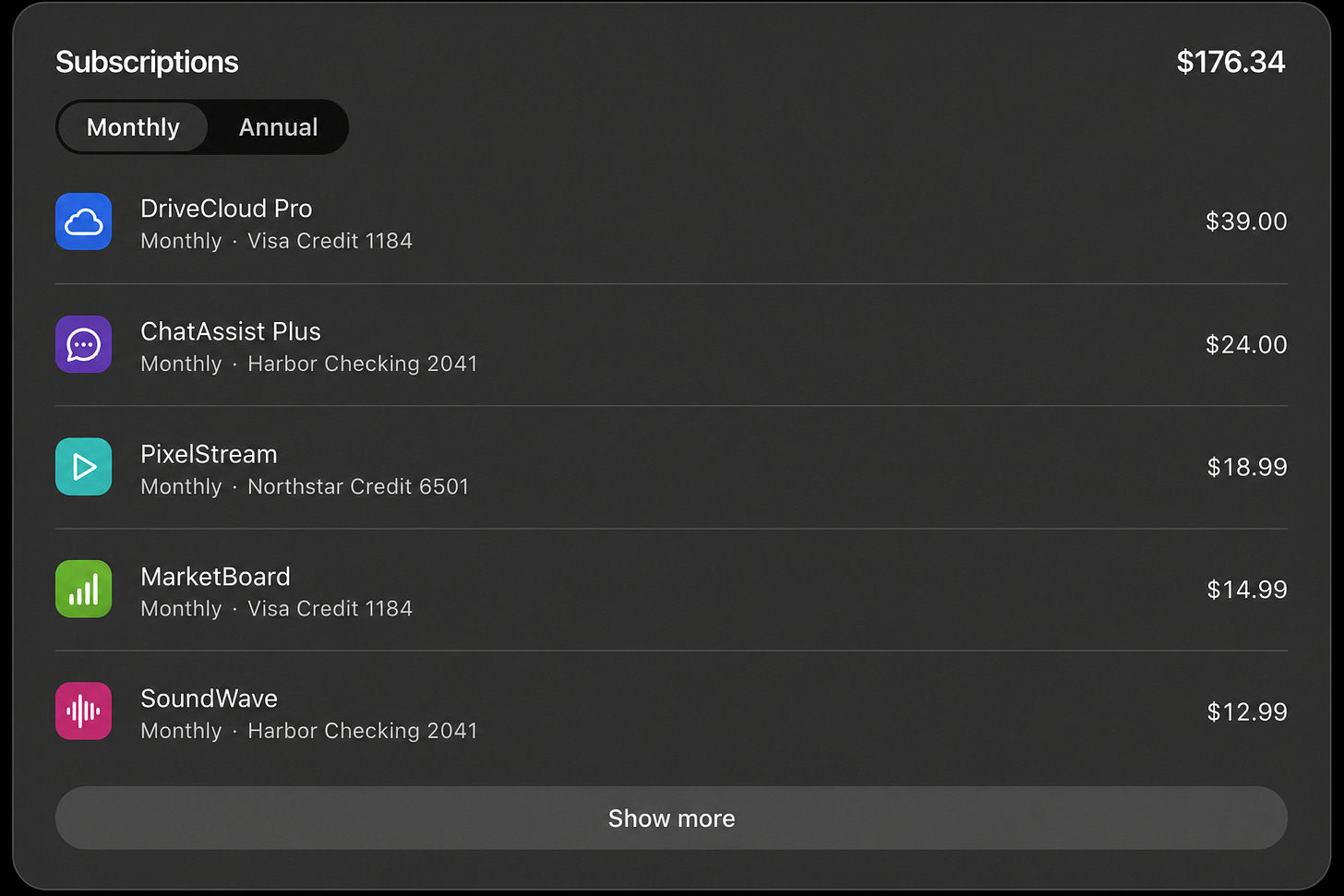Click the $39.00 DriveCloud price
The width and height of the screenshot is (1344, 896).
point(1246,221)
